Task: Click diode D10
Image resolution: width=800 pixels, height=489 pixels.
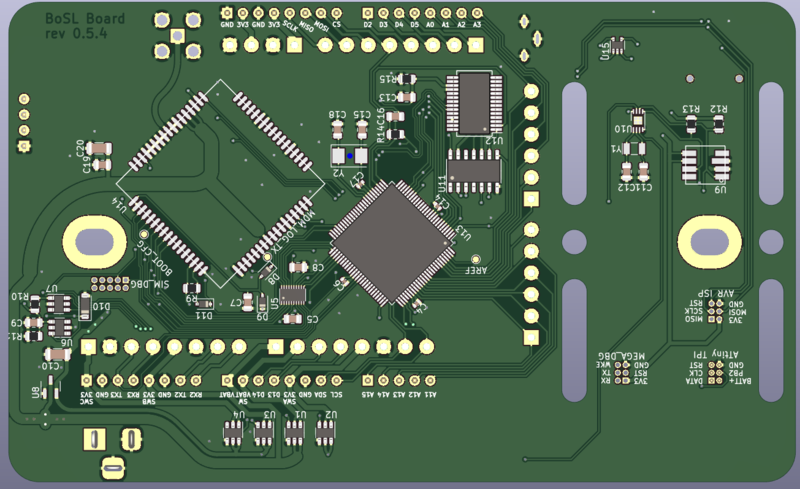Action: [85, 307]
